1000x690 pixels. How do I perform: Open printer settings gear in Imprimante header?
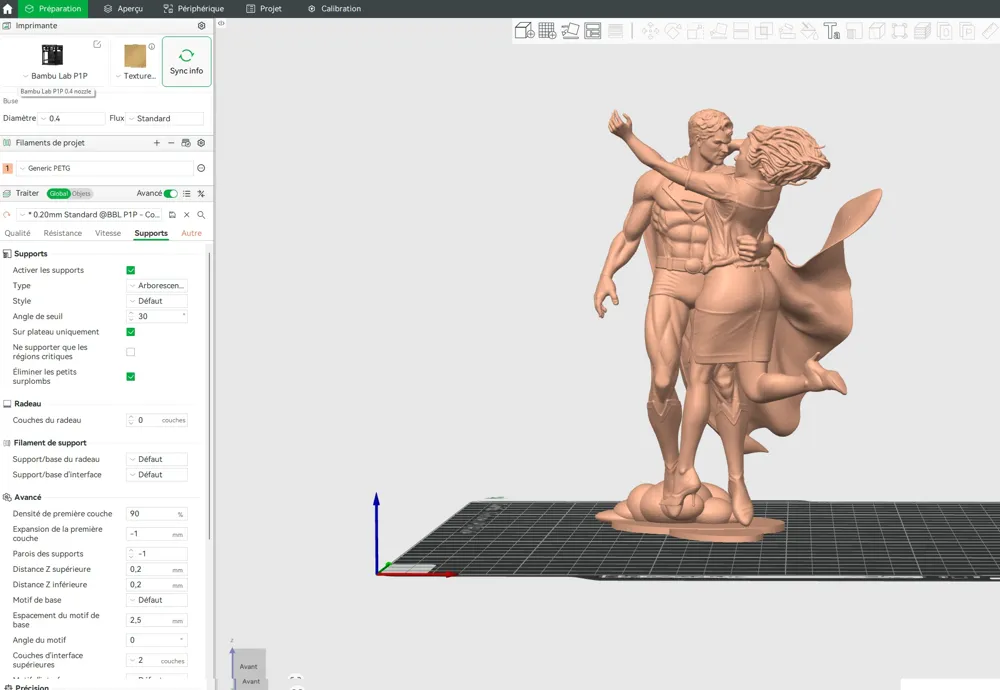coord(202,26)
